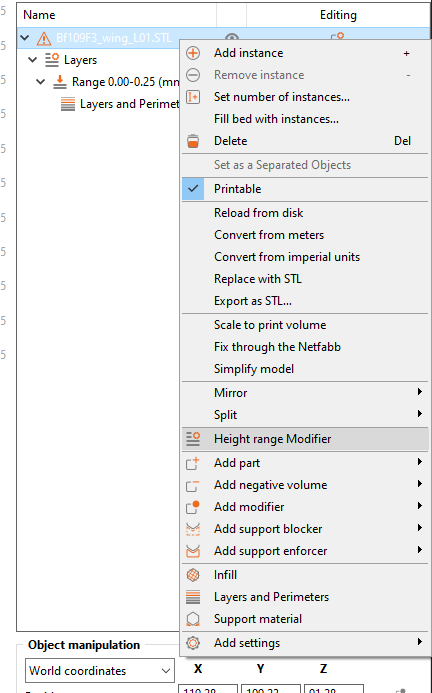Click the Layers tree icon
The height and width of the screenshot is (693, 432).
tap(52, 60)
